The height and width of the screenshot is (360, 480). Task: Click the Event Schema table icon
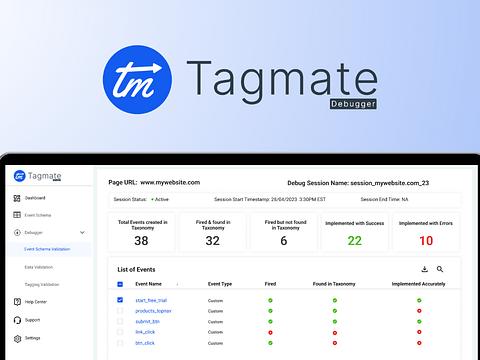pyautogui.click(x=17, y=215)
